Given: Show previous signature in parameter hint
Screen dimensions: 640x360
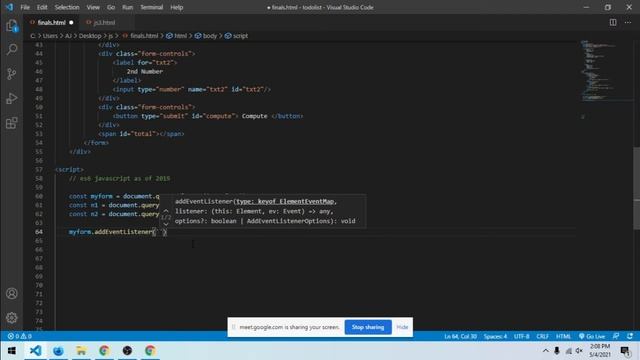Looking at the screenshot, I should [166, 211].
